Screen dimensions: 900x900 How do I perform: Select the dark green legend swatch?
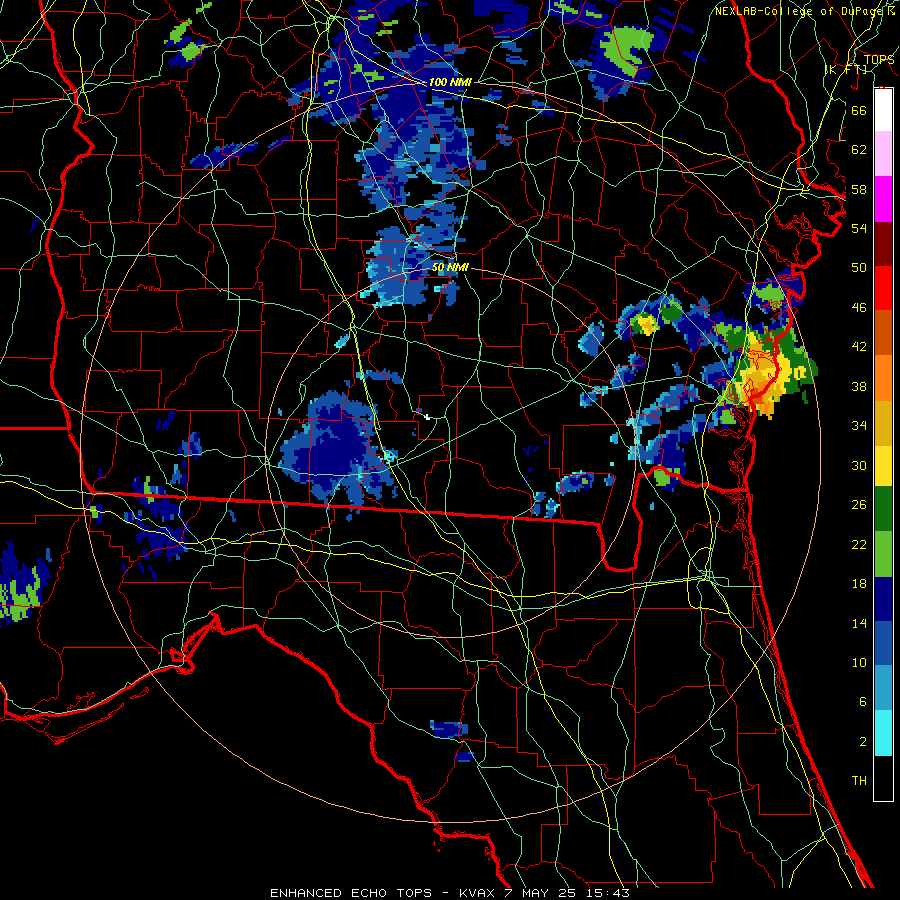[x=883, y=509]
